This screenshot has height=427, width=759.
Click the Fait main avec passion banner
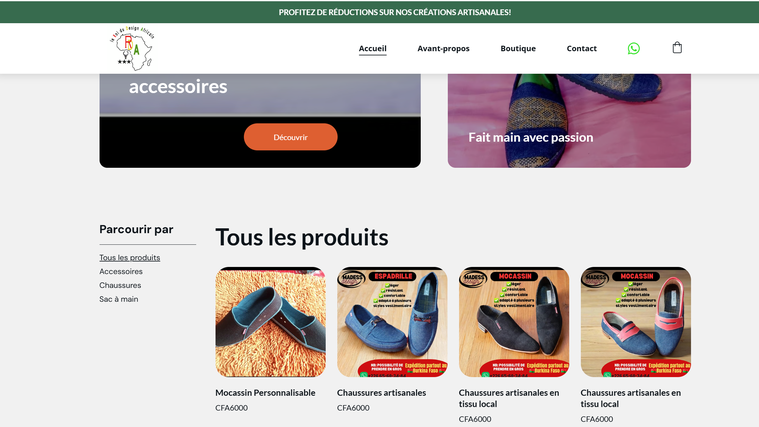coord(569,121)
